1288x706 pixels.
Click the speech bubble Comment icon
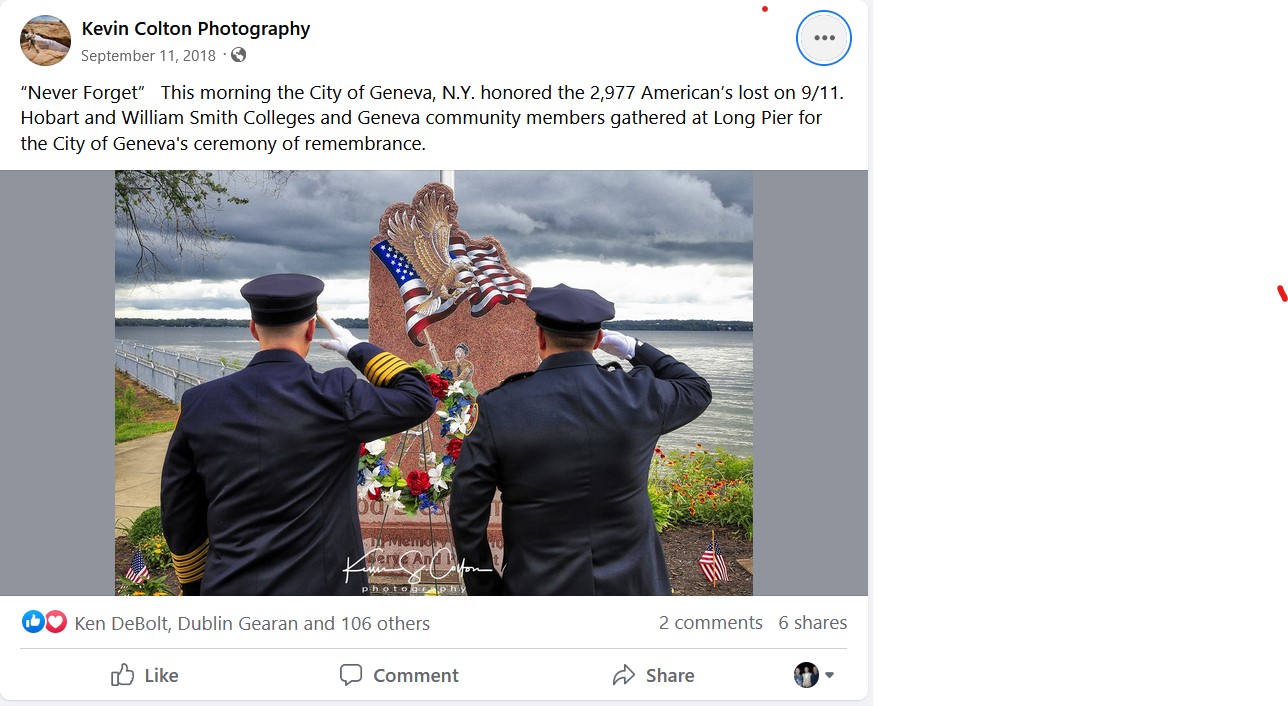(x=351, y=675)
